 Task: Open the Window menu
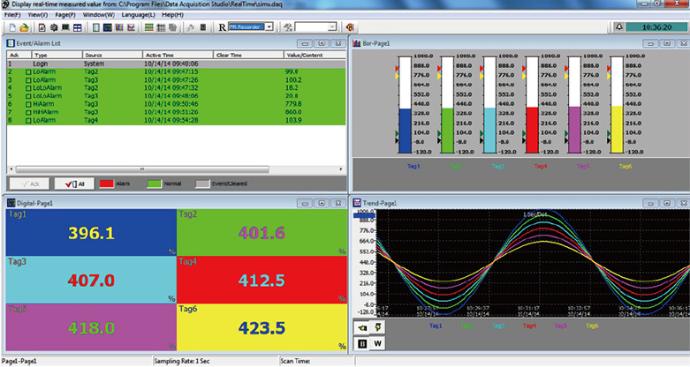tap(99, 15)
